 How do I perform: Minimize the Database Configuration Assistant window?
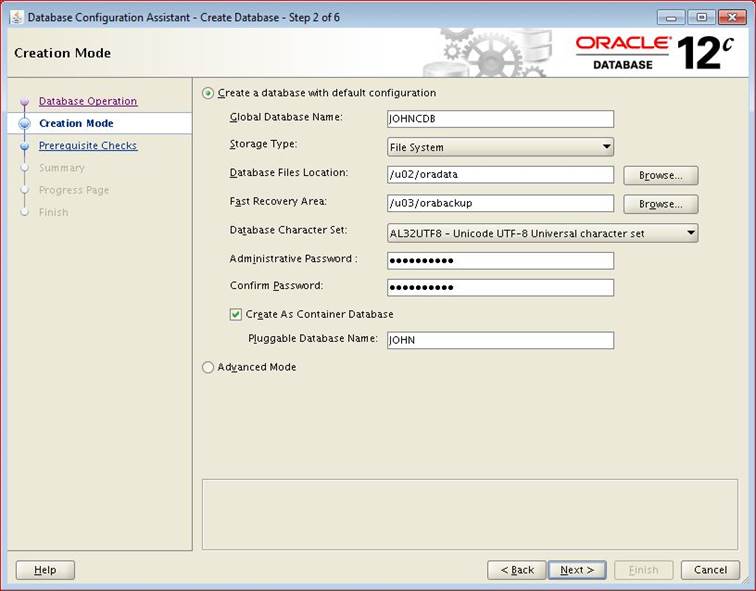point(671,18)
